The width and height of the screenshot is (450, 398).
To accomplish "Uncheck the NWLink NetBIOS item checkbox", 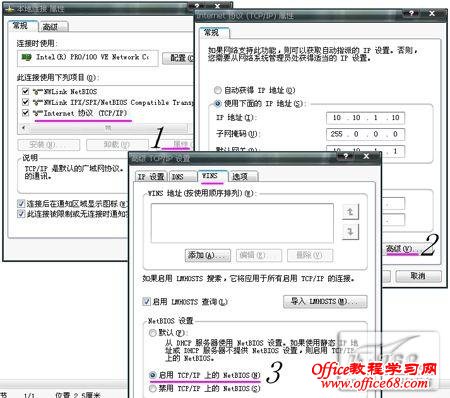I will click(25, 91).
